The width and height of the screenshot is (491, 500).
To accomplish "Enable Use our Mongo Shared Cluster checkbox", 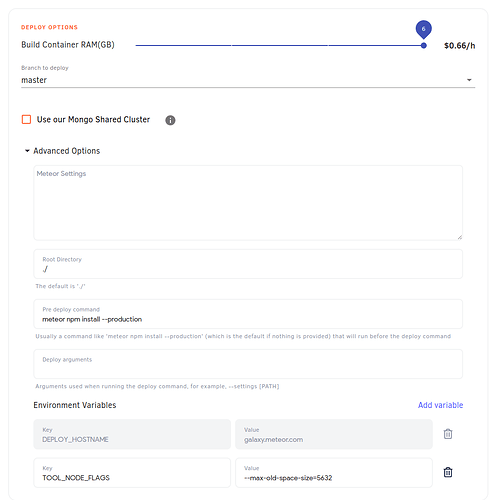I will coord(26,119).
